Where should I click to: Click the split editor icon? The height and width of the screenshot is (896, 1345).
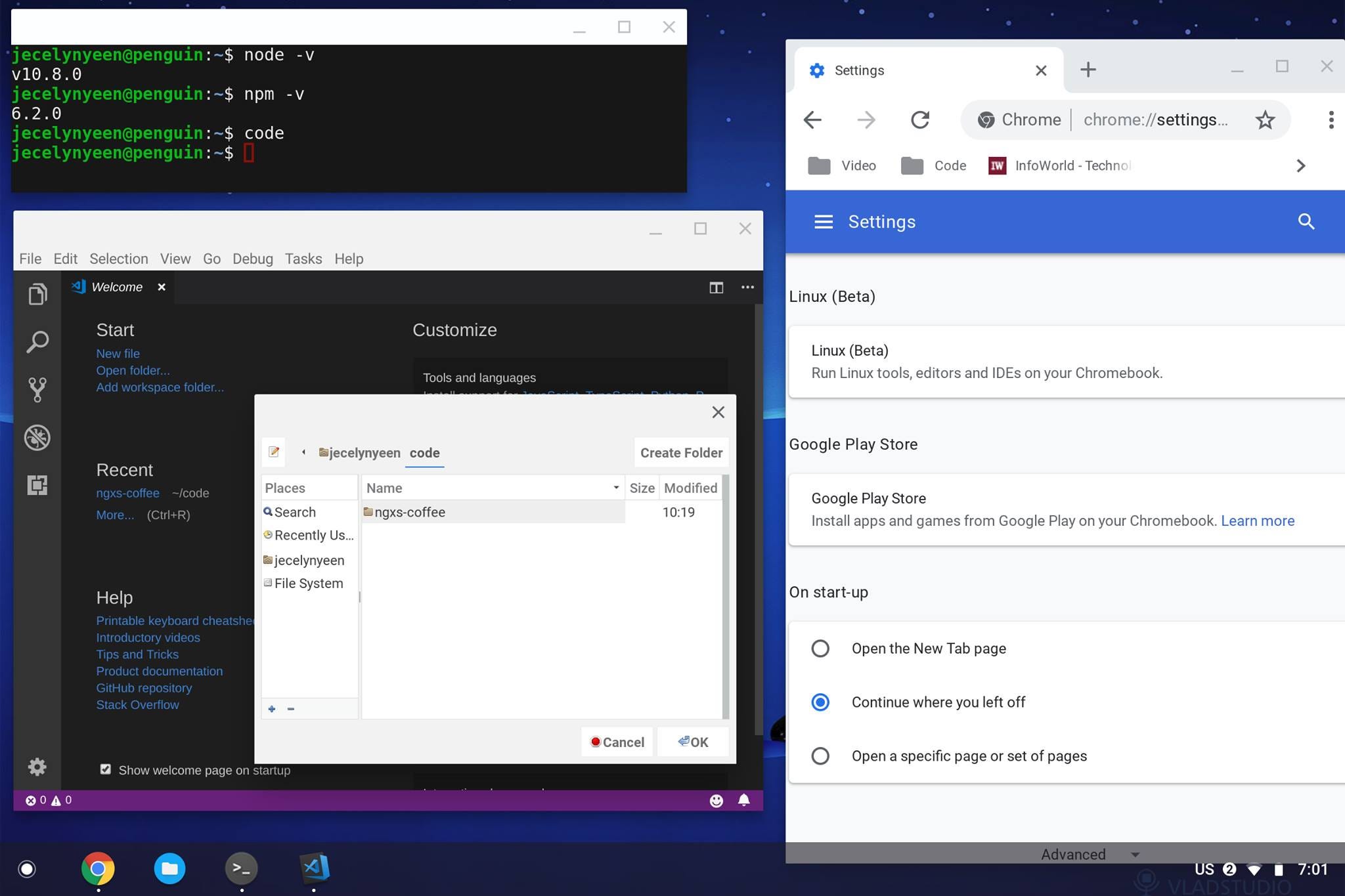tap(716, 288)
